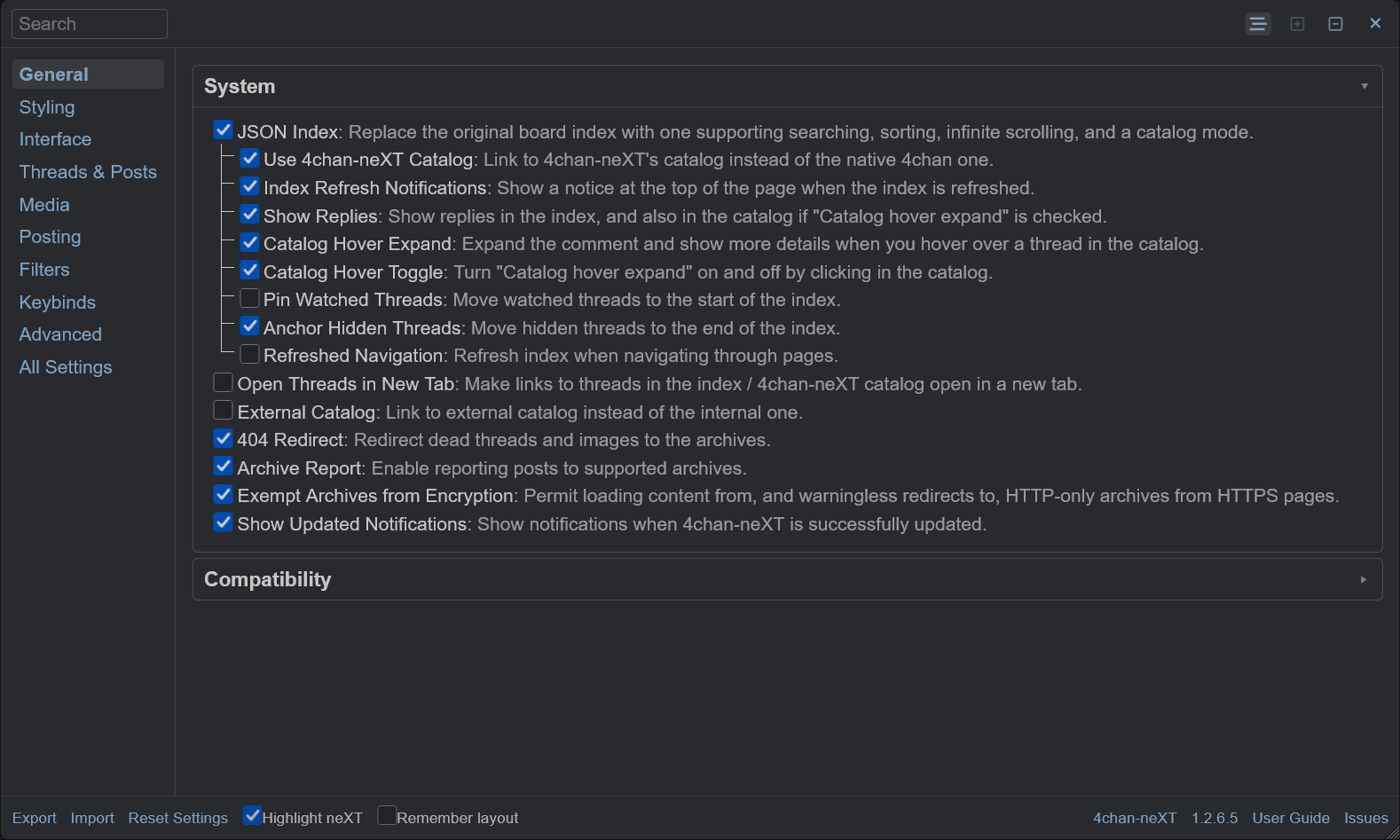
Task: Focus the Search settings field
Action: click(x=90, y=24)
